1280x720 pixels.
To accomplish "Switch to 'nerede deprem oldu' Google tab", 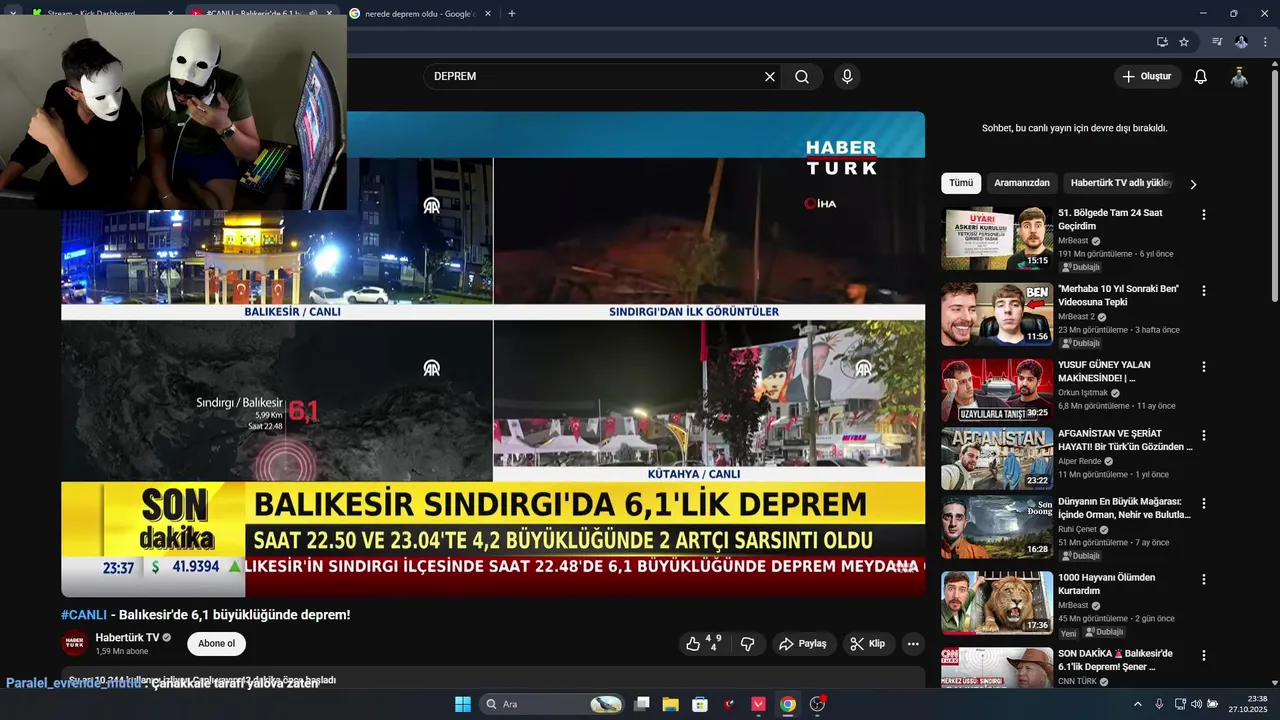I will pos(418,14).
